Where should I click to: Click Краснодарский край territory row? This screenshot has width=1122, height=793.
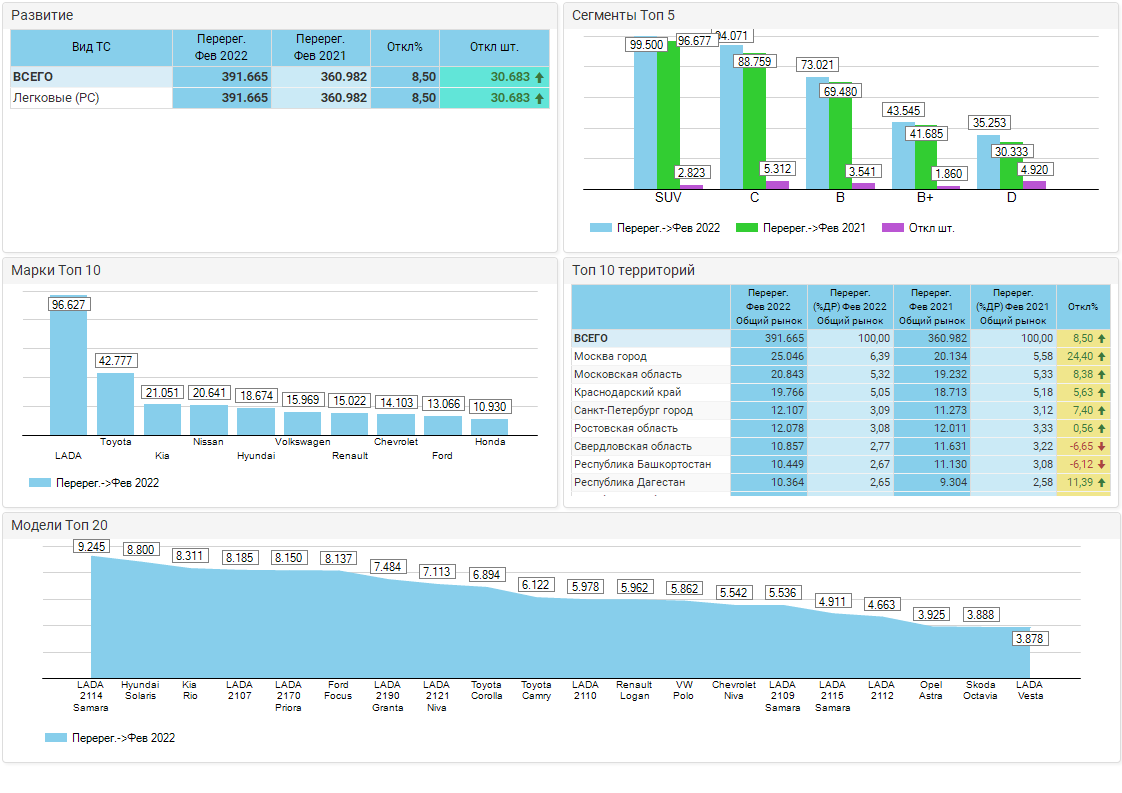(x=841, y=392)
